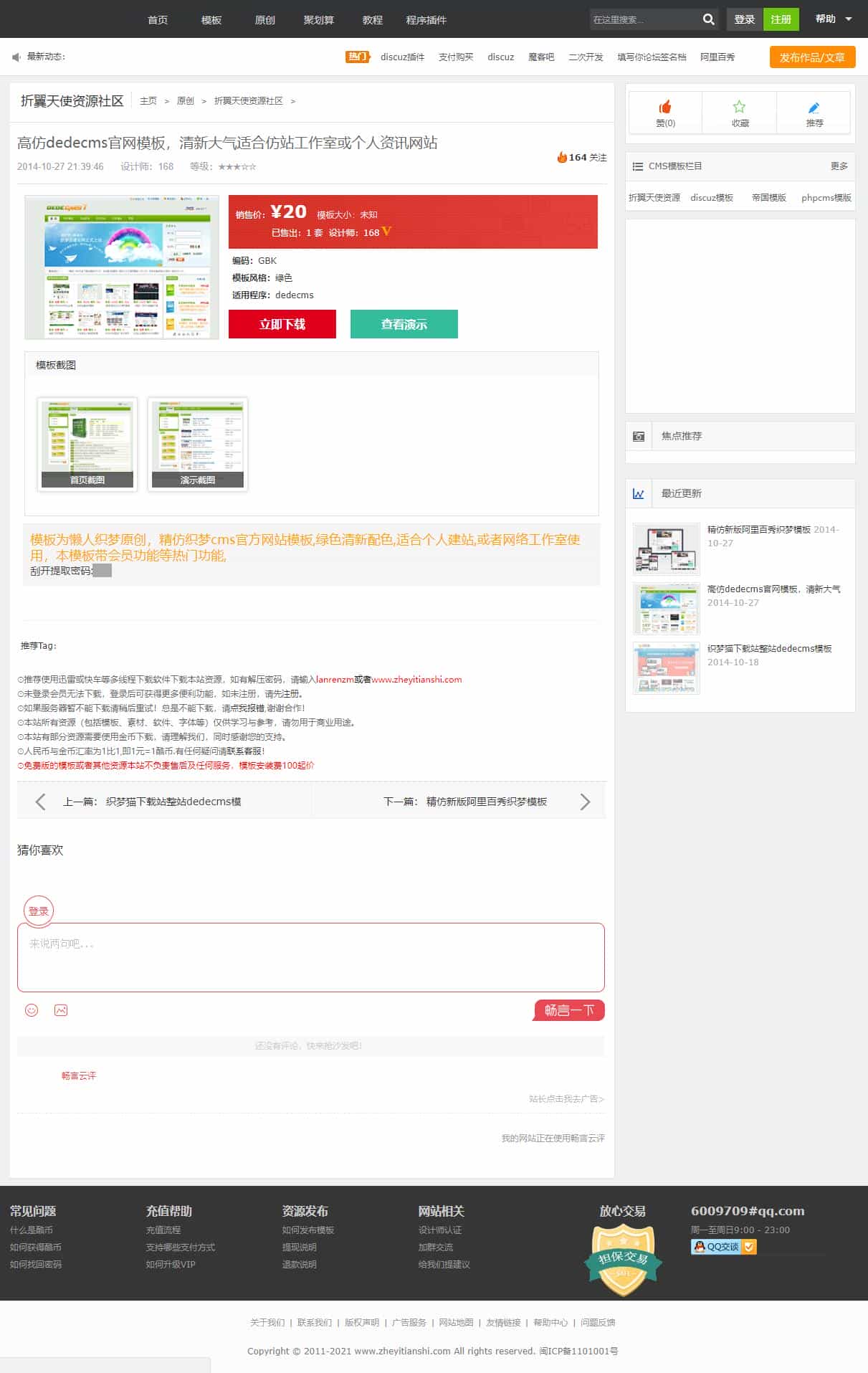
Task: Click the speaker announcement icon
Action: (x=16, y=57)
